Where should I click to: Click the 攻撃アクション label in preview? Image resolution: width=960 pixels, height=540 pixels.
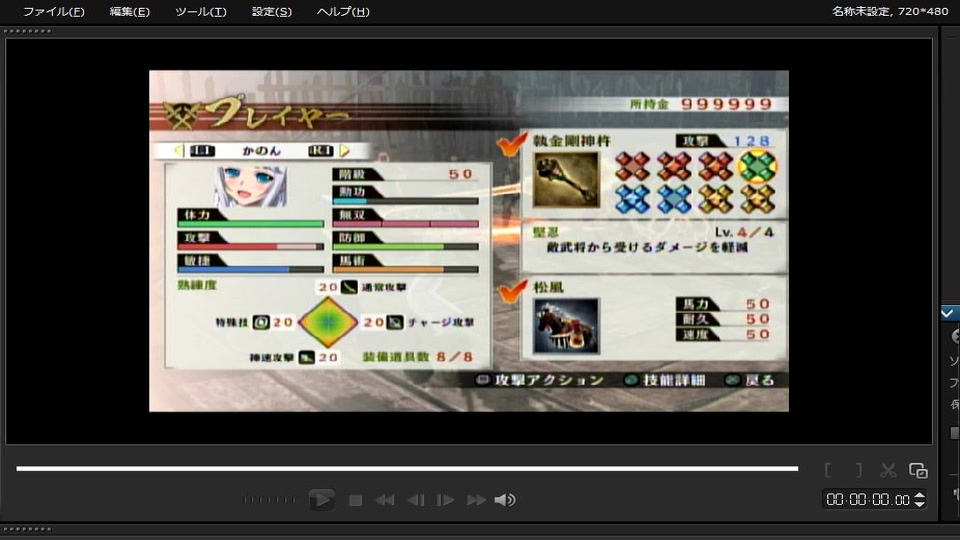[549, 380]
